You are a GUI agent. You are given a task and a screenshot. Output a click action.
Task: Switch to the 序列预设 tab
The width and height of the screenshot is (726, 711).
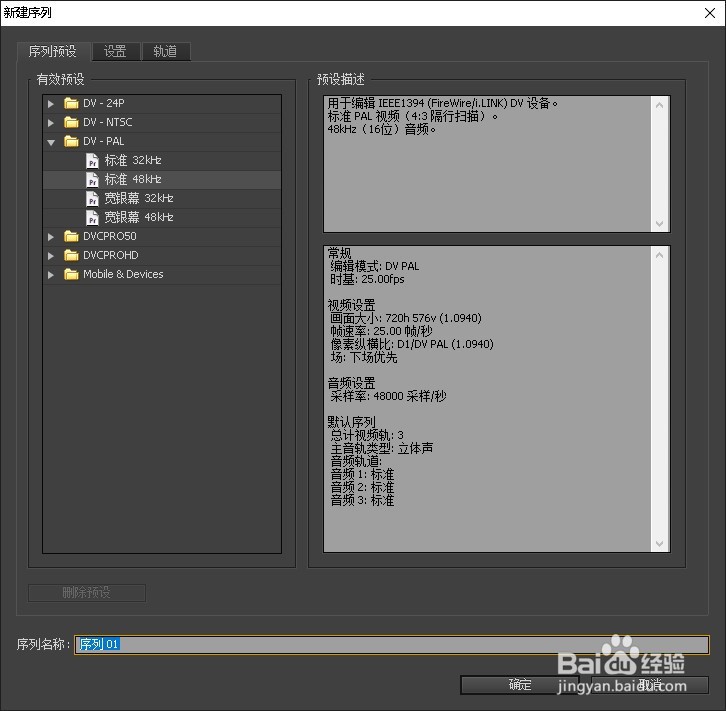pos(53,51)
